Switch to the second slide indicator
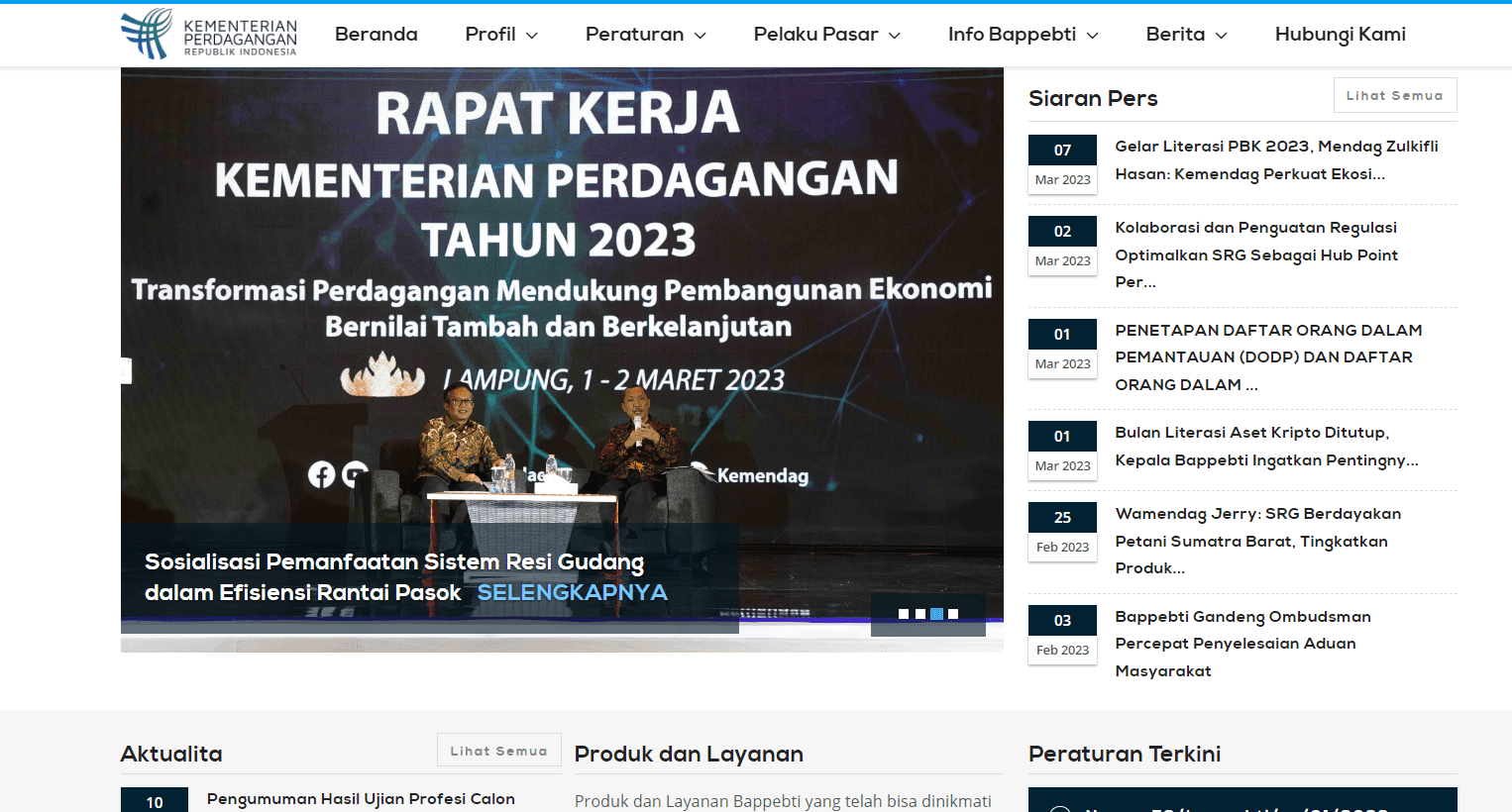Image resolution: width=1512 pixels, height=812 pixels. (x=919, y=613)
